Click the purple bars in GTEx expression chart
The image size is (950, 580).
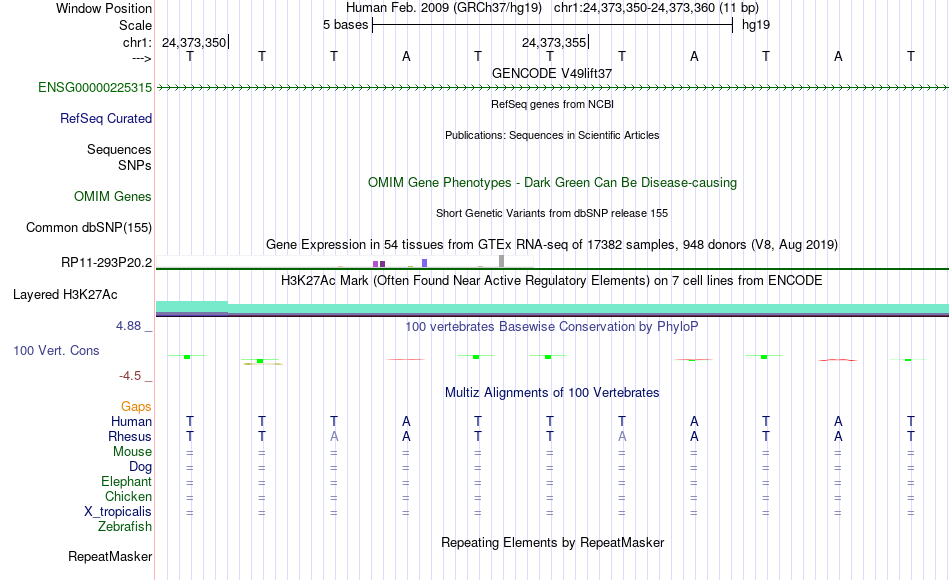click(x=379, y=264)
